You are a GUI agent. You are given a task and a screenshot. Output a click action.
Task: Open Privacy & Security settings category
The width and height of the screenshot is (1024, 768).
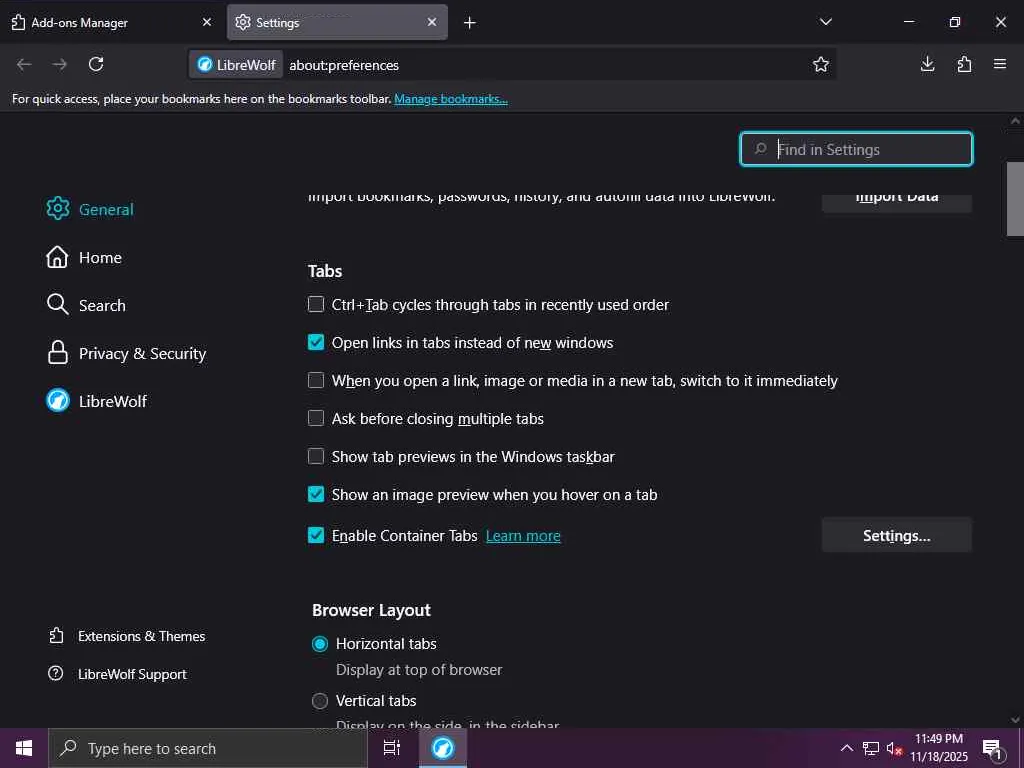click(x=142, y=353)
